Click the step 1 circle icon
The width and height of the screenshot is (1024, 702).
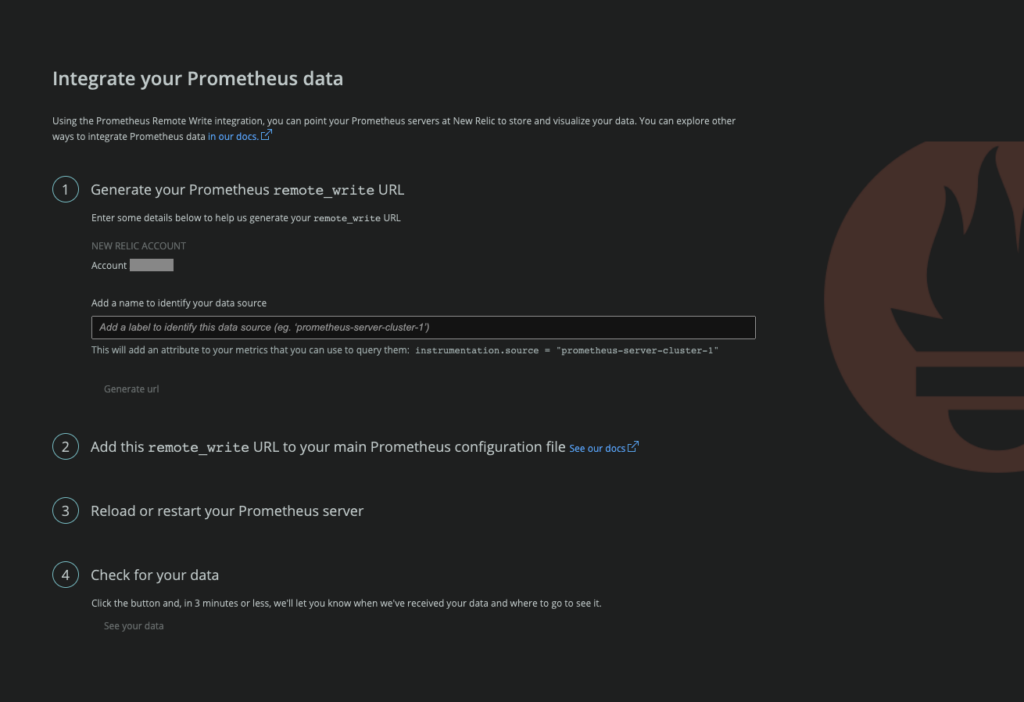(65, 190)
